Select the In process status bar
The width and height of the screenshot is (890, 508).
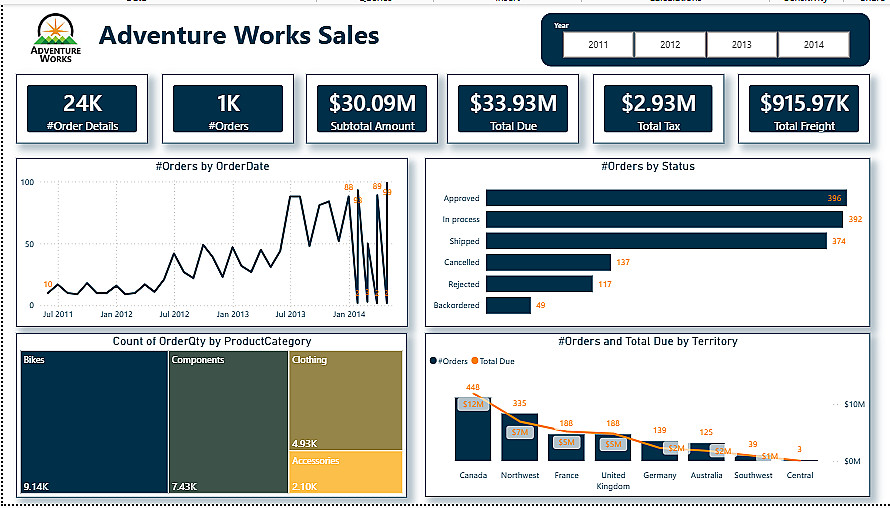tap(665, 220)
